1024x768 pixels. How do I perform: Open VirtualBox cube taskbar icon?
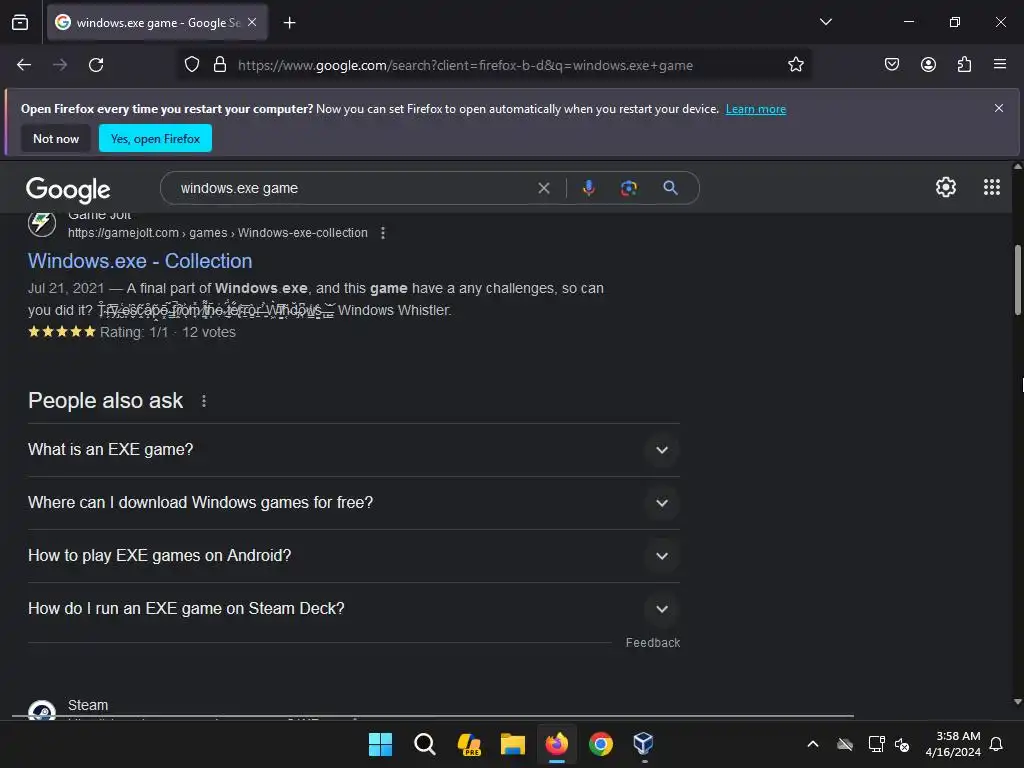[643, 744]
